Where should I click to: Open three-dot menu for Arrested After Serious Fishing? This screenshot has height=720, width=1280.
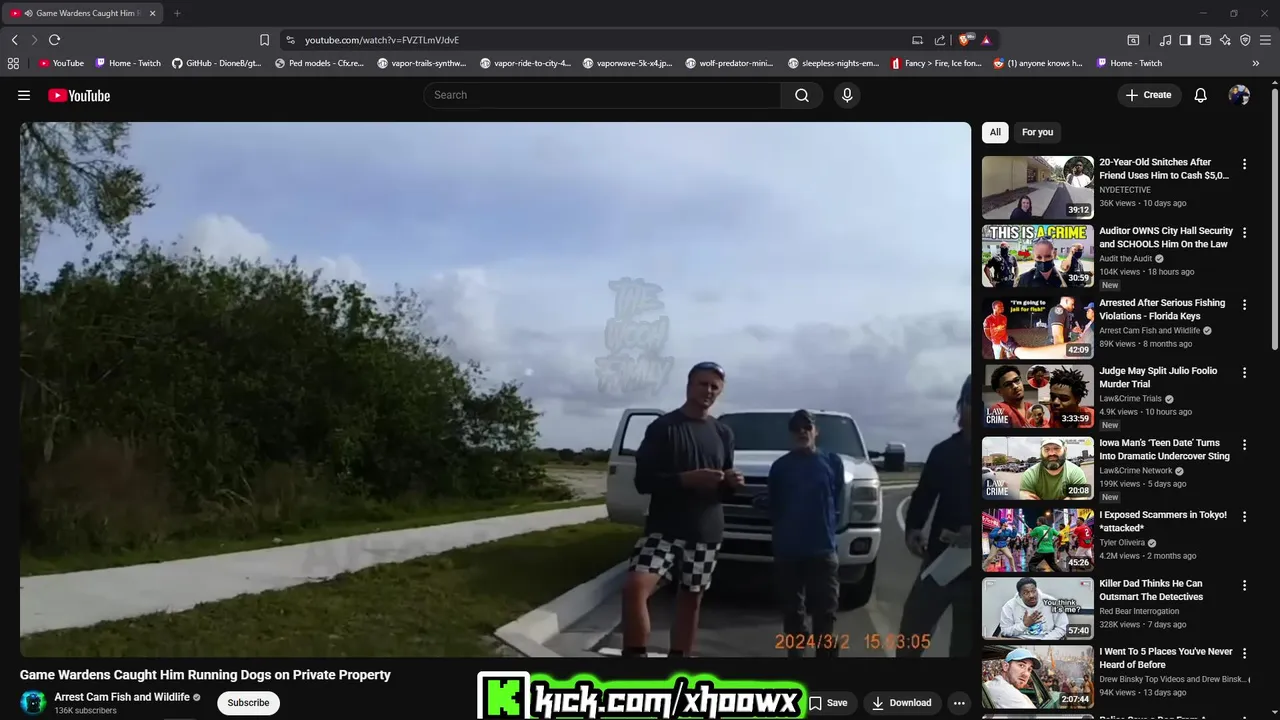pos(1245,305)
